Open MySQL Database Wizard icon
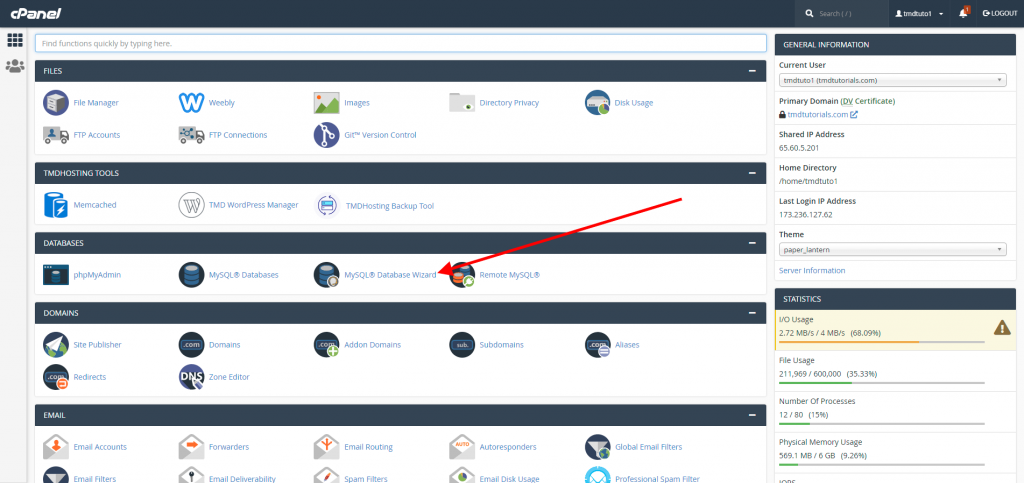 click(327, 274)
